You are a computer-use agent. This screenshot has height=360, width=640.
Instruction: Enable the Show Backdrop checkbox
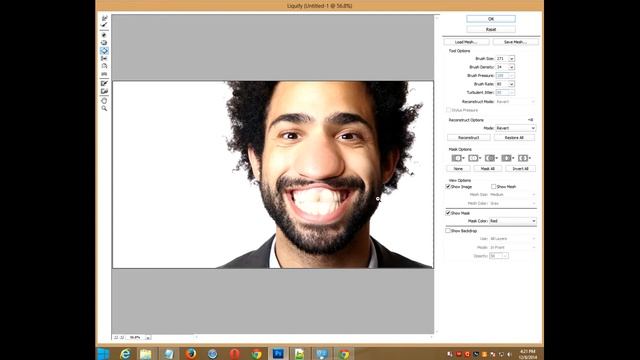tap(448, 231)
